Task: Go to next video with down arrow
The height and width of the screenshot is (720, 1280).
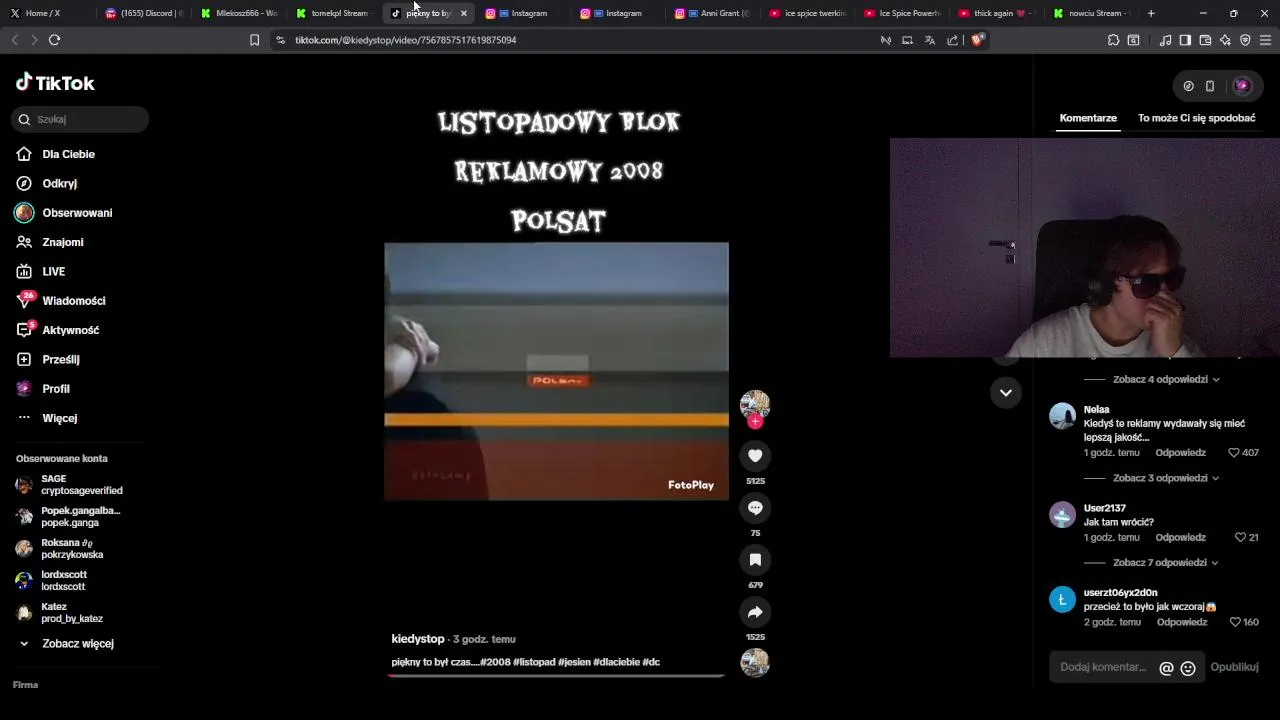Action: tap(1005, 392)
